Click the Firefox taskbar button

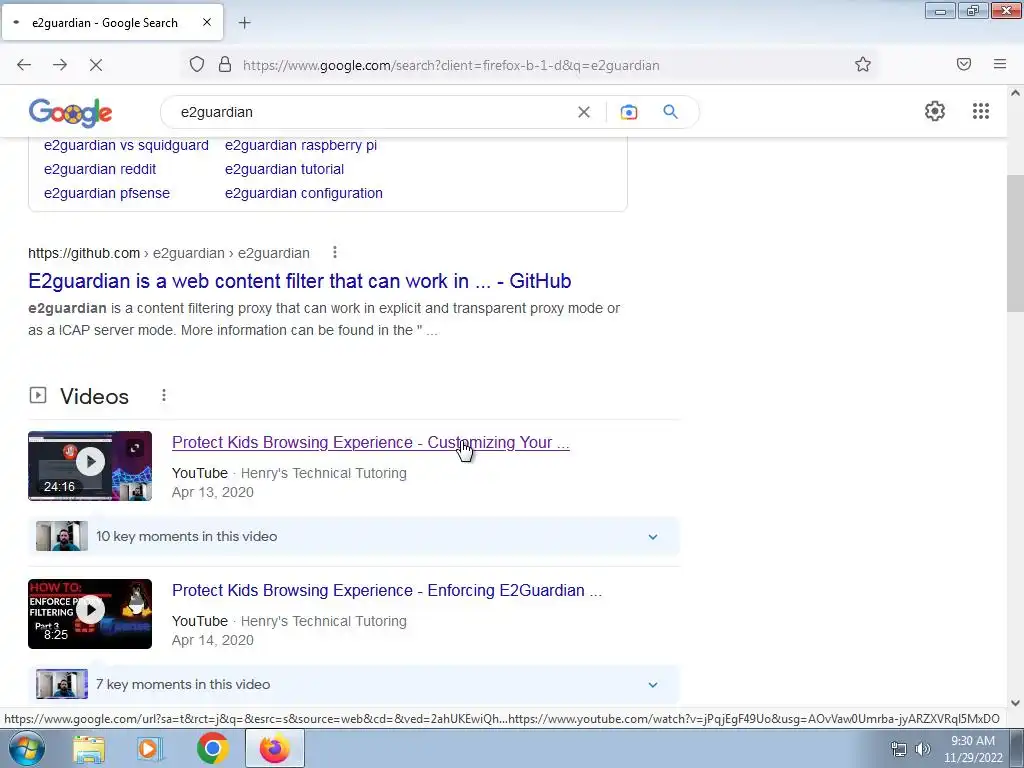coord(274,748)
